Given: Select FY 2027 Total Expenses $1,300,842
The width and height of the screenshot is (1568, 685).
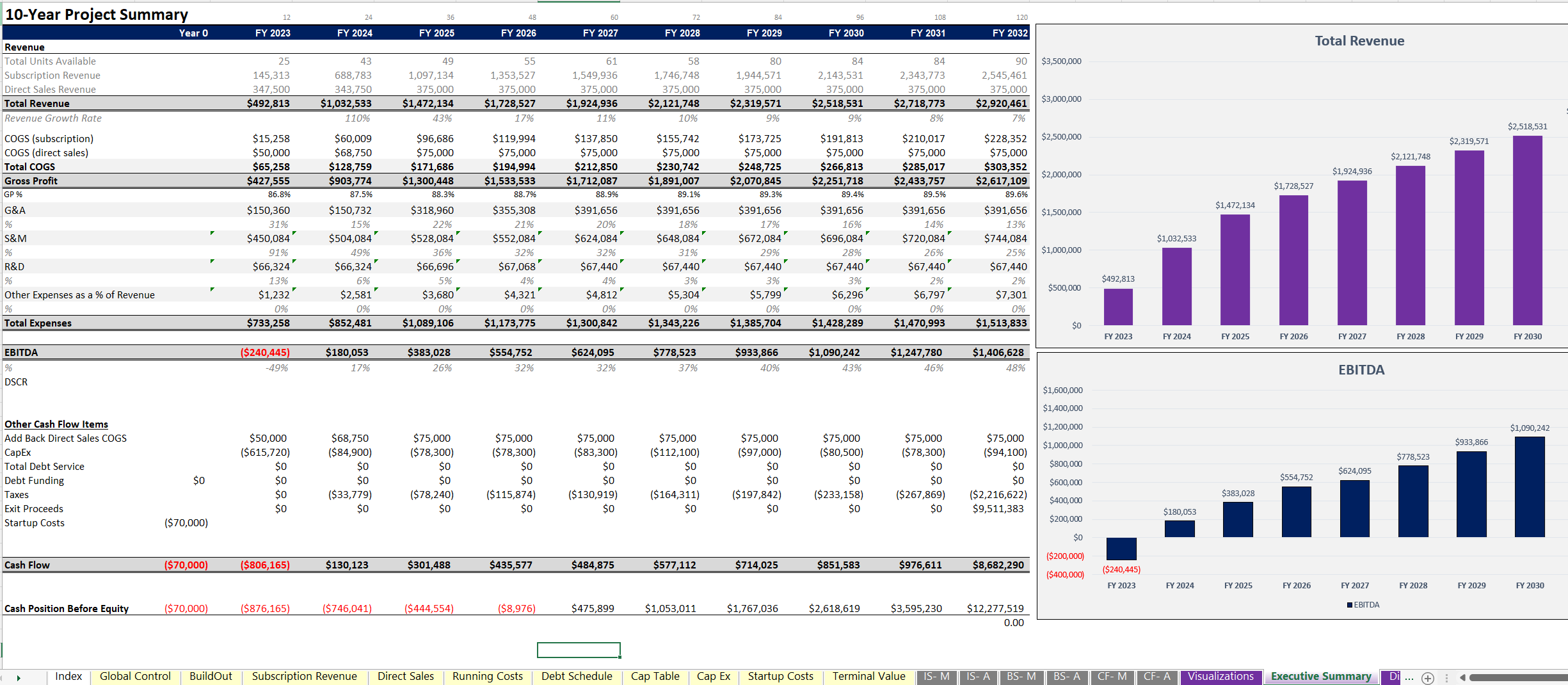Looking at the screenshot, I should 591,323.
